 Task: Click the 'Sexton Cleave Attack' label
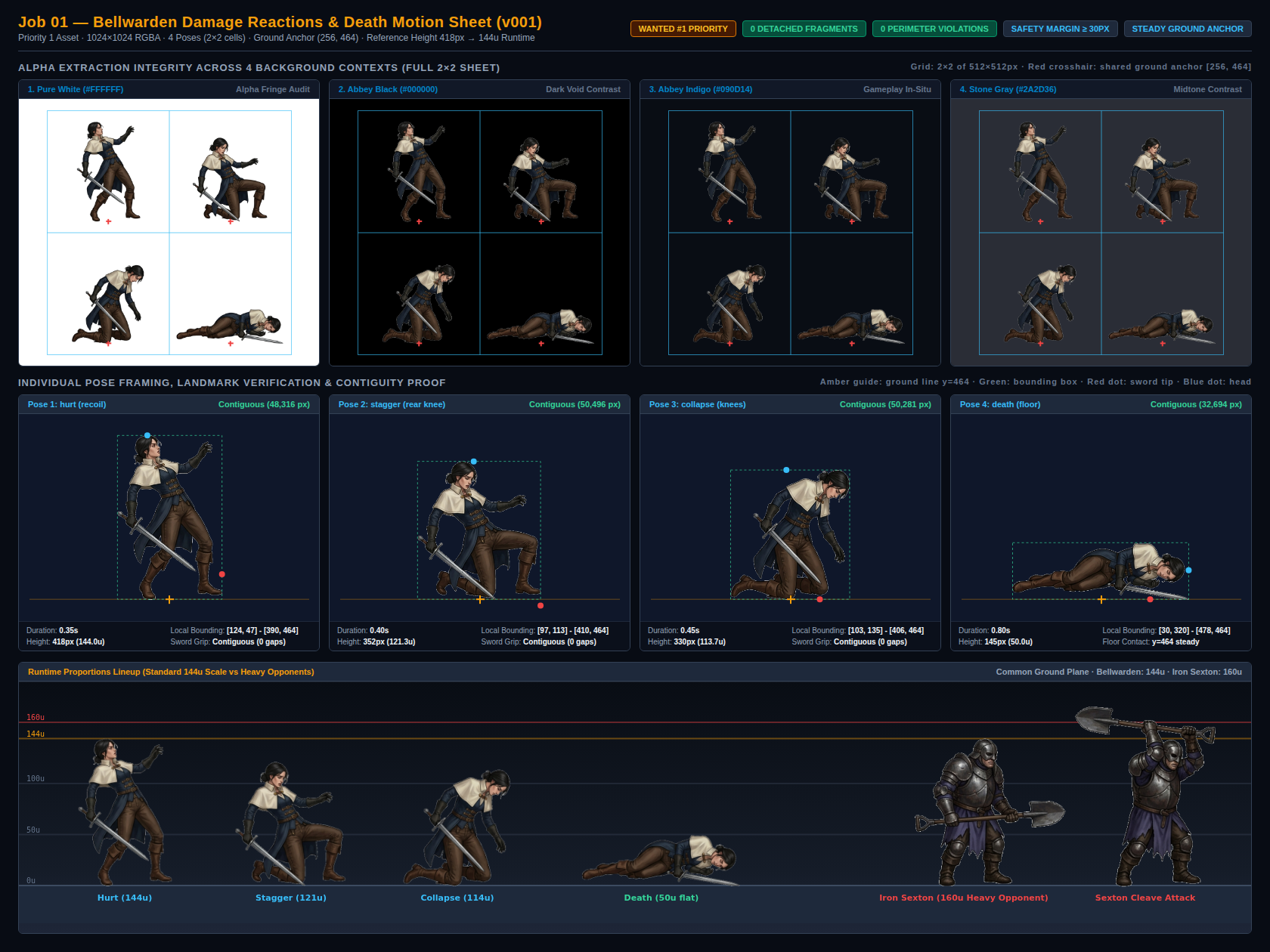(x=1145, y=898)
